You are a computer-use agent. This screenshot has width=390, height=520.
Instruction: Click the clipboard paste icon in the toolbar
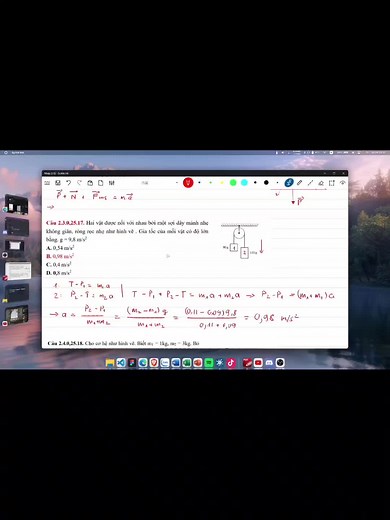pyautogui.click(x=90, y=183)
